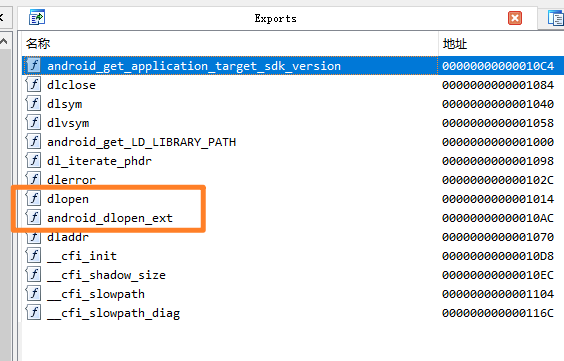Click address 0000000000001014 of dlopen
The image size is (564, 361).
point(498,199)
